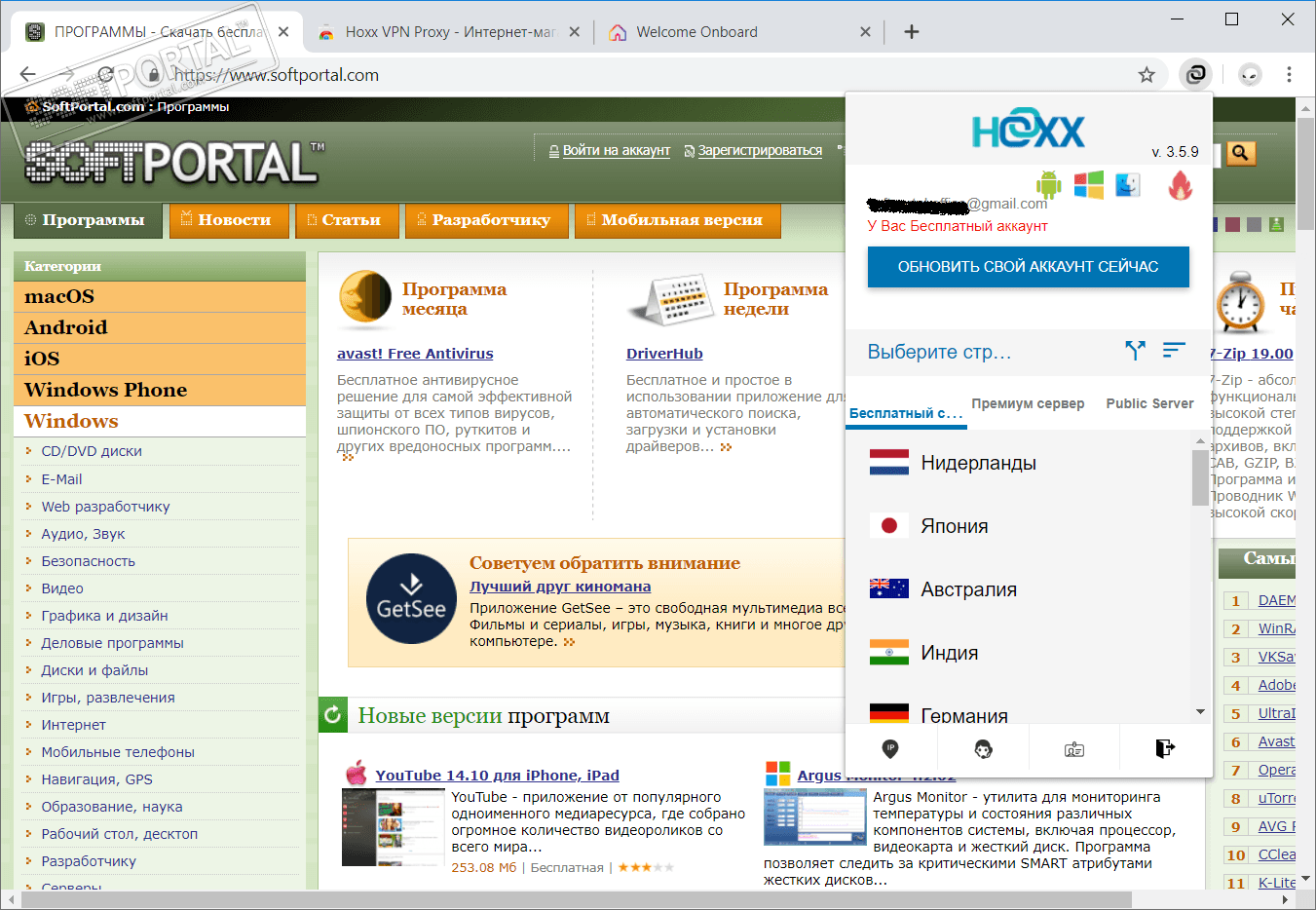Screen dimensions: 1316x910
Task: Click the Hoxx server list scrollbar down arrow
Action: (x=1200, y=712)
